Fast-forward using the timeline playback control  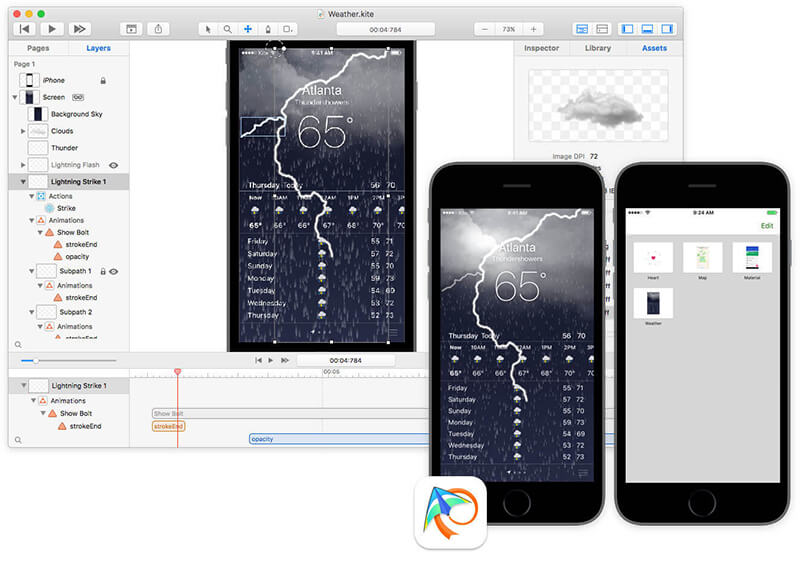(285, 360)
